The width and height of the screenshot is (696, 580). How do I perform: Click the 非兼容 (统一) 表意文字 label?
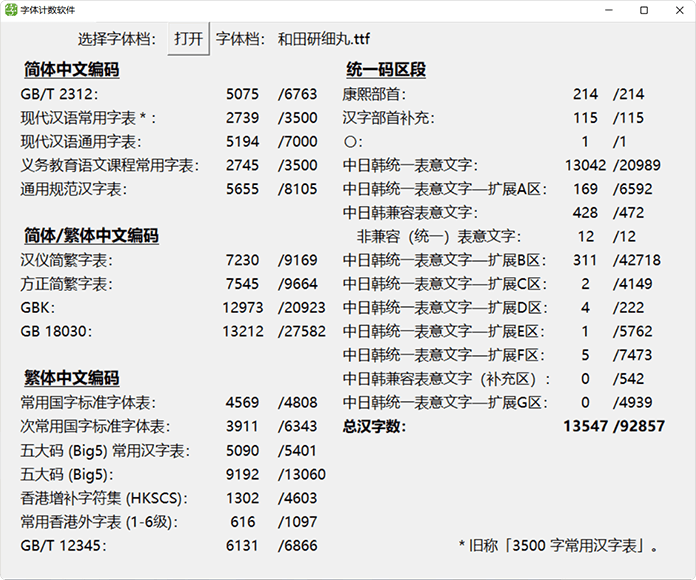coord(439,237)
